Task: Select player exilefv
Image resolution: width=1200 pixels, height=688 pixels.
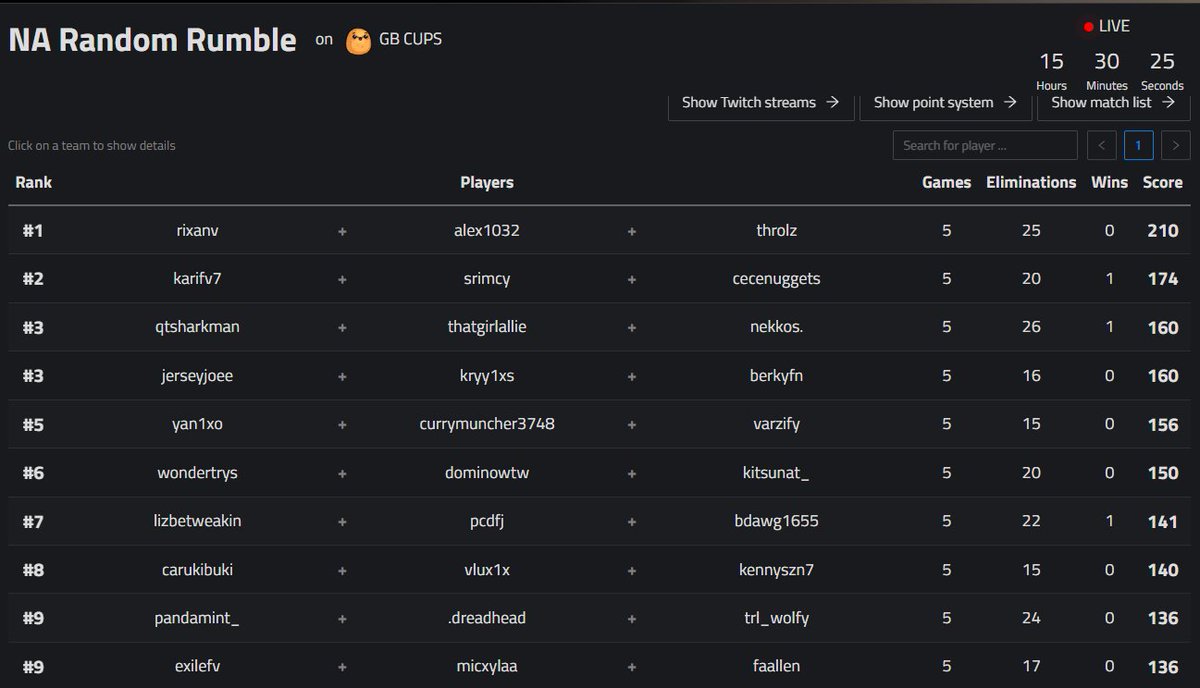Action: point(197,666)
